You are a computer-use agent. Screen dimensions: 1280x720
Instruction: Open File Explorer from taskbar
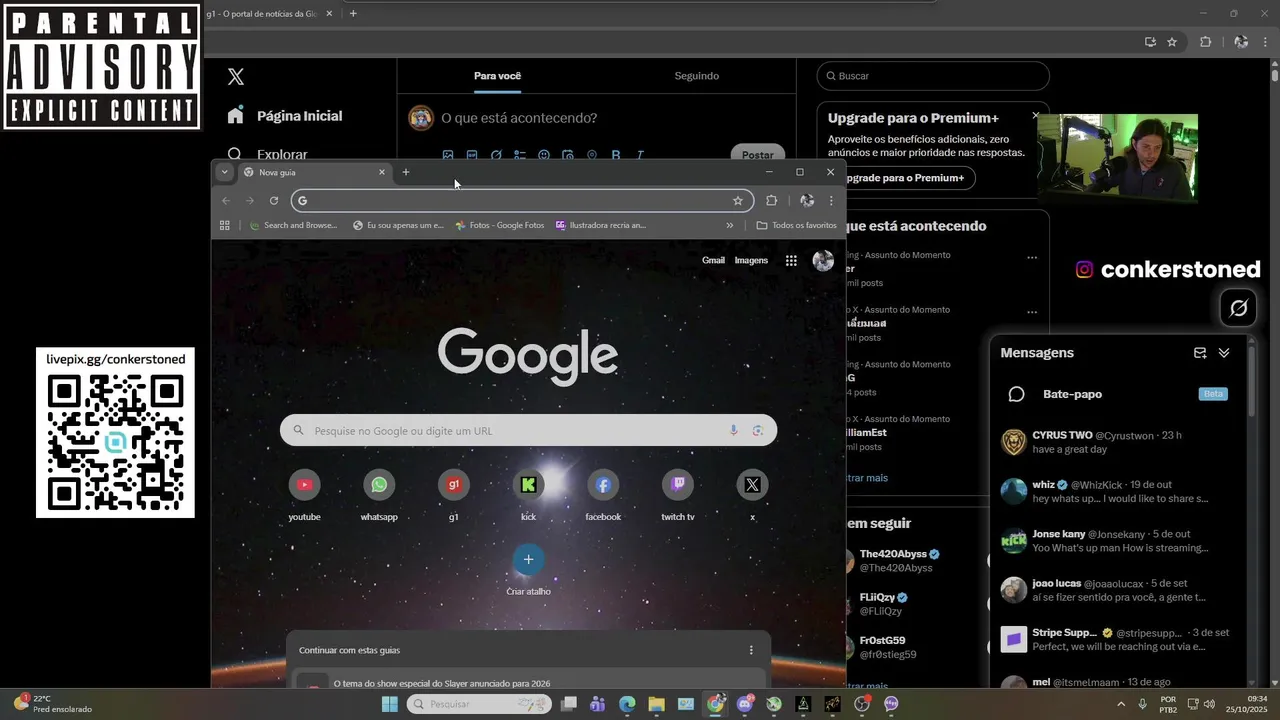[x=656, y=704]
